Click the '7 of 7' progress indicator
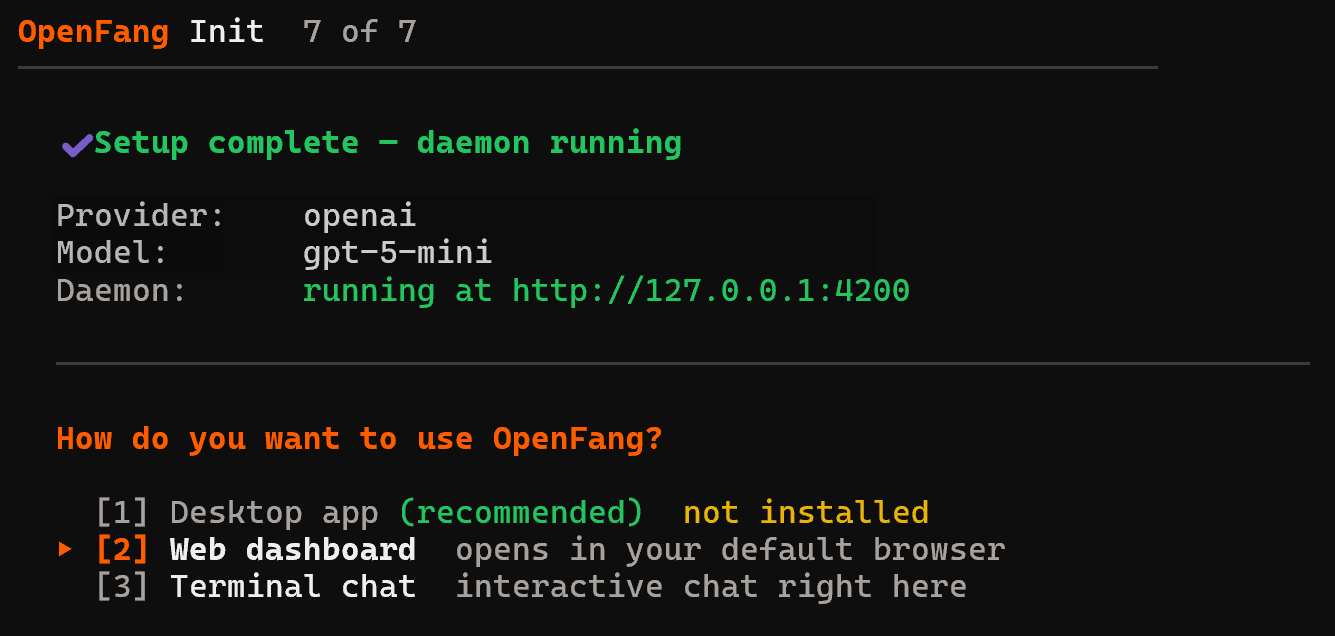The height and width of the screenshot is (636, 1335). point(359,31)
